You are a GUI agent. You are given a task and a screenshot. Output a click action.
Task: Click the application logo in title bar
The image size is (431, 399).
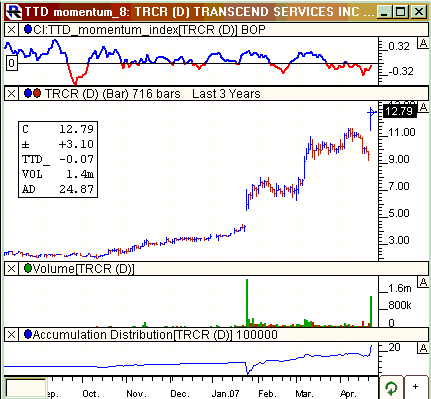(x=14, y=12)
